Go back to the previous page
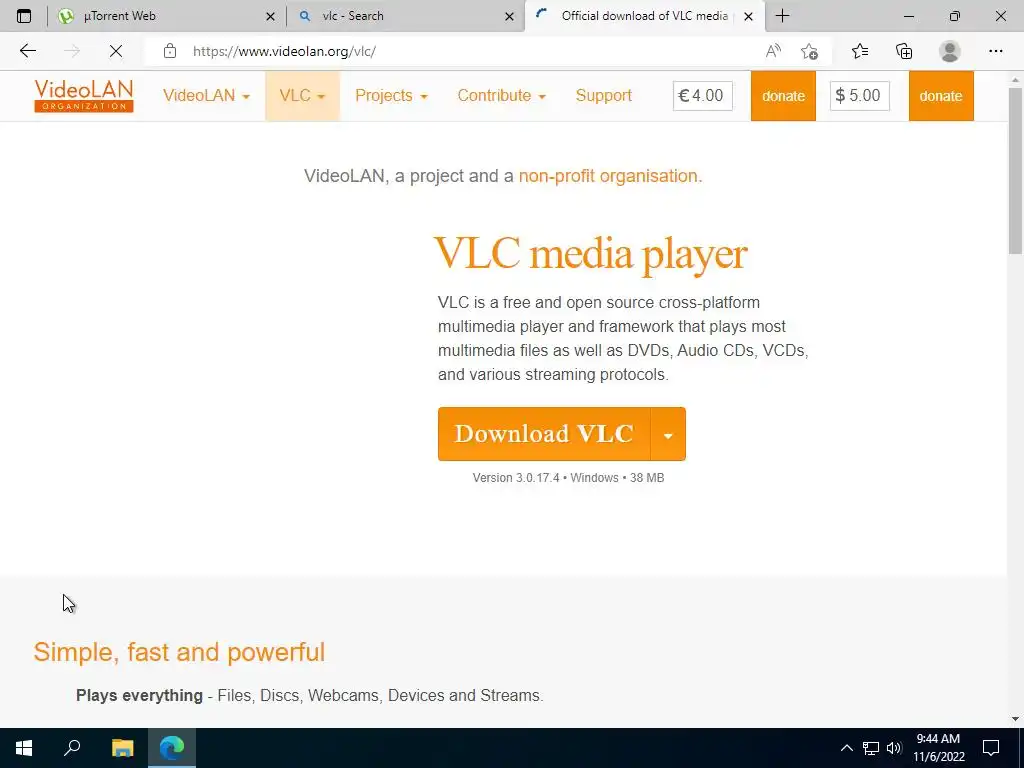The image size is (1024, 768). point(27,51)
